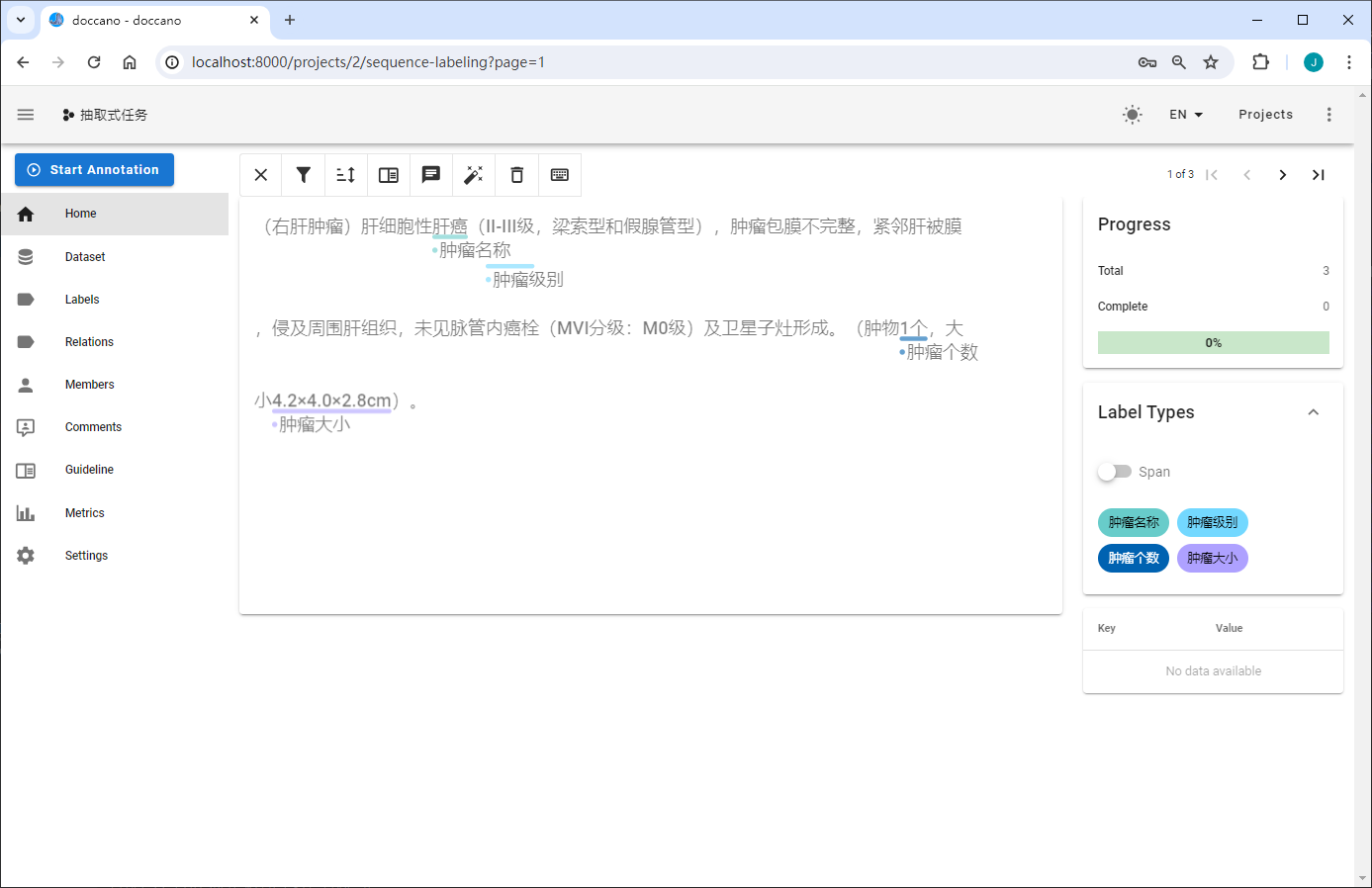Select the purple 肿瘤大小 label chip
This screenshot has width=1372, height=888.
[x=1212, y=558]
